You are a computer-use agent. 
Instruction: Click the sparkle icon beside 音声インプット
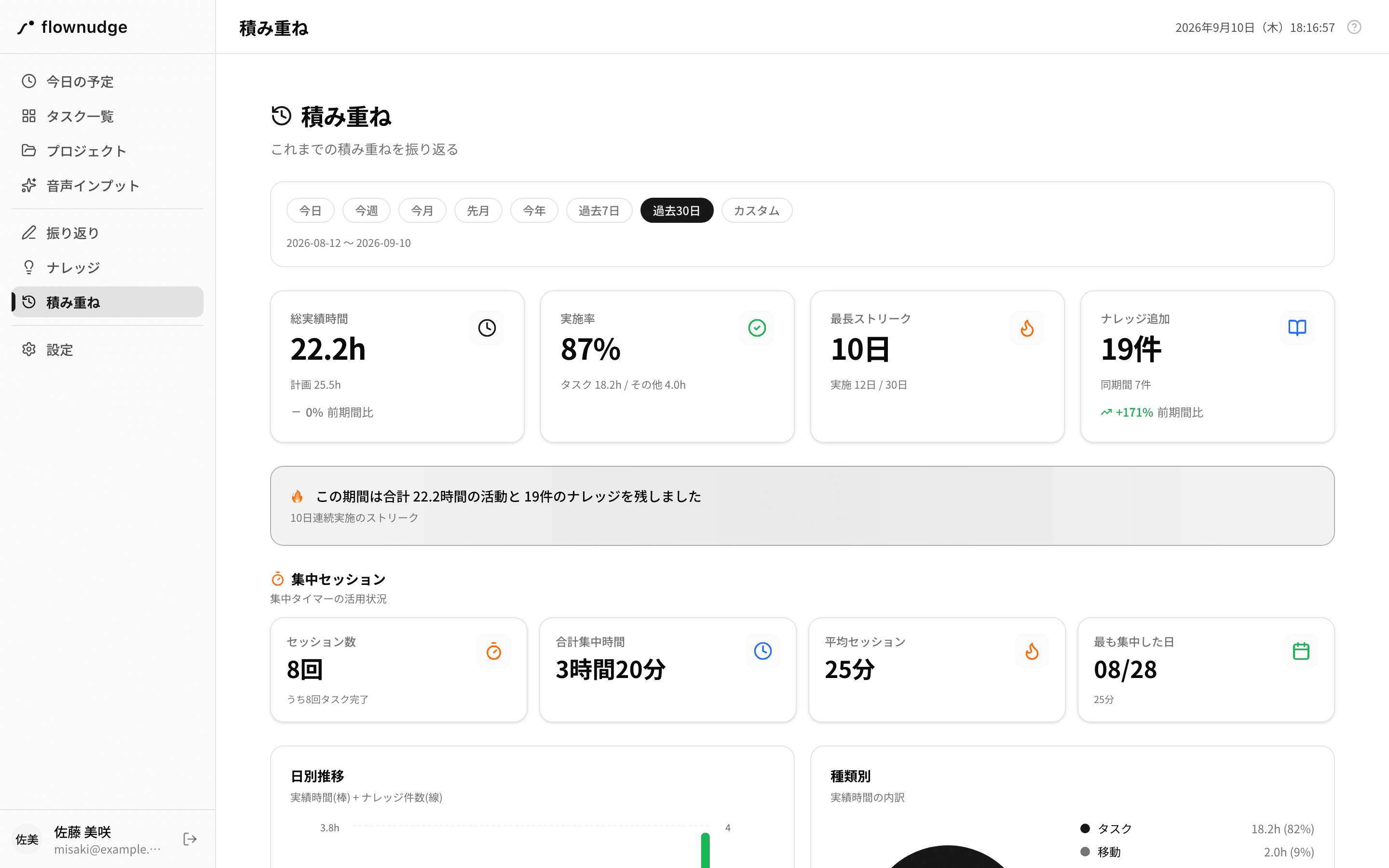point(29,186)
